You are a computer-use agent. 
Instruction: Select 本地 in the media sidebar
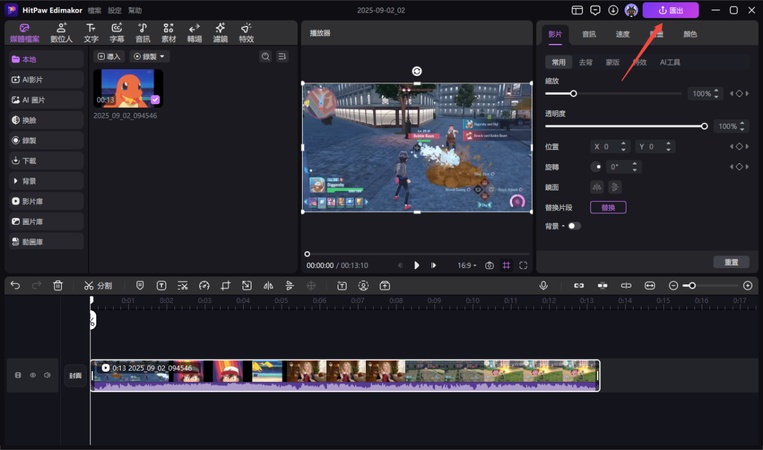tap(46, 59)
